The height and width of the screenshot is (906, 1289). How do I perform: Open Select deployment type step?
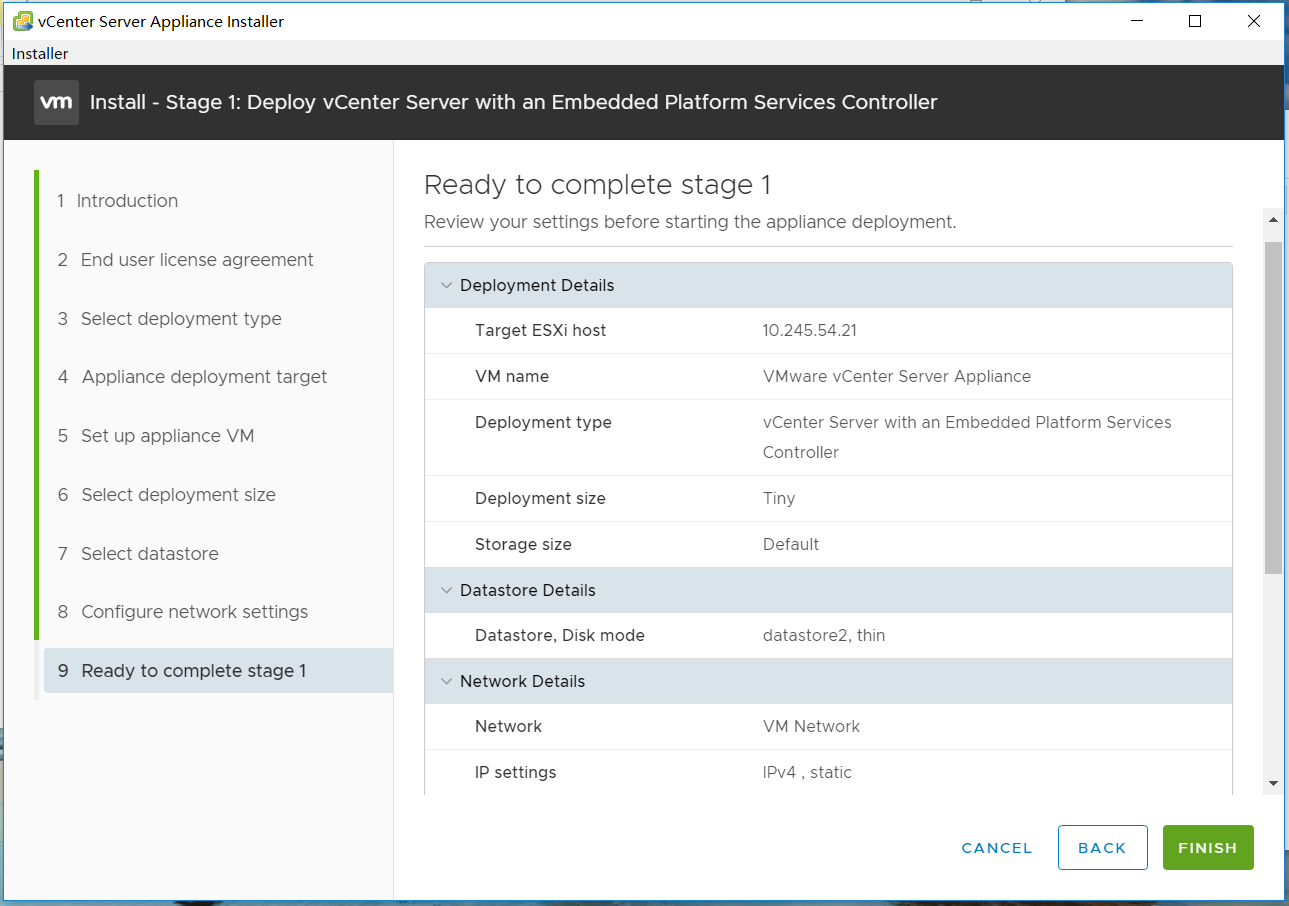click(x=169, y=319)
